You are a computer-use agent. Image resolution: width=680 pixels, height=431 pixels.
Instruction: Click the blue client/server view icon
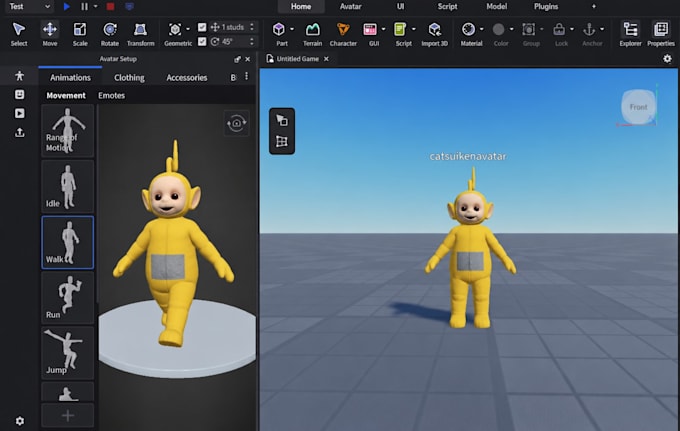[129, 7]
